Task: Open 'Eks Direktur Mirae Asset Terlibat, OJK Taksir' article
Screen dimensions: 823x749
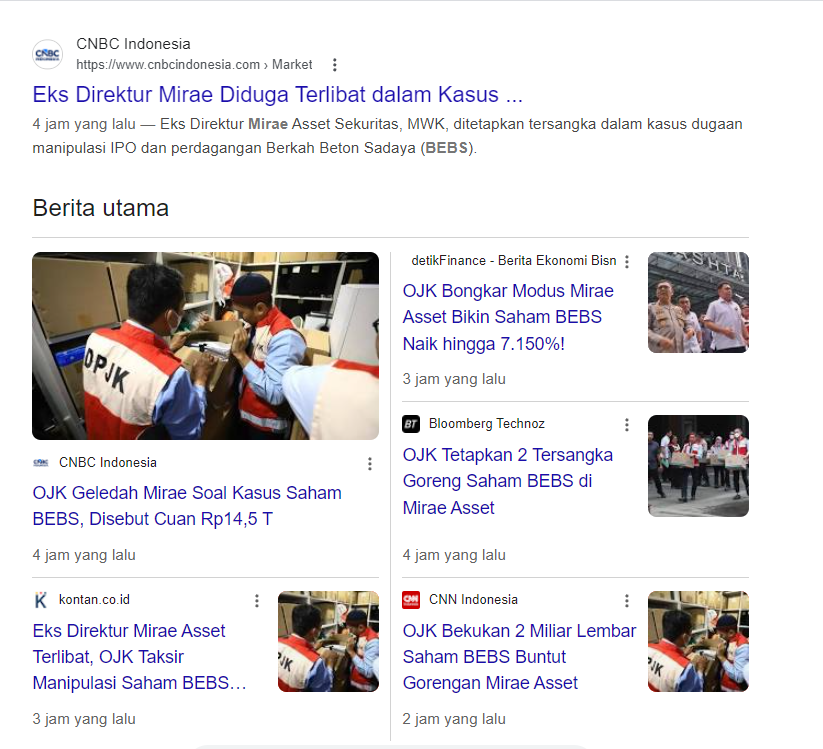Action: 140,657
